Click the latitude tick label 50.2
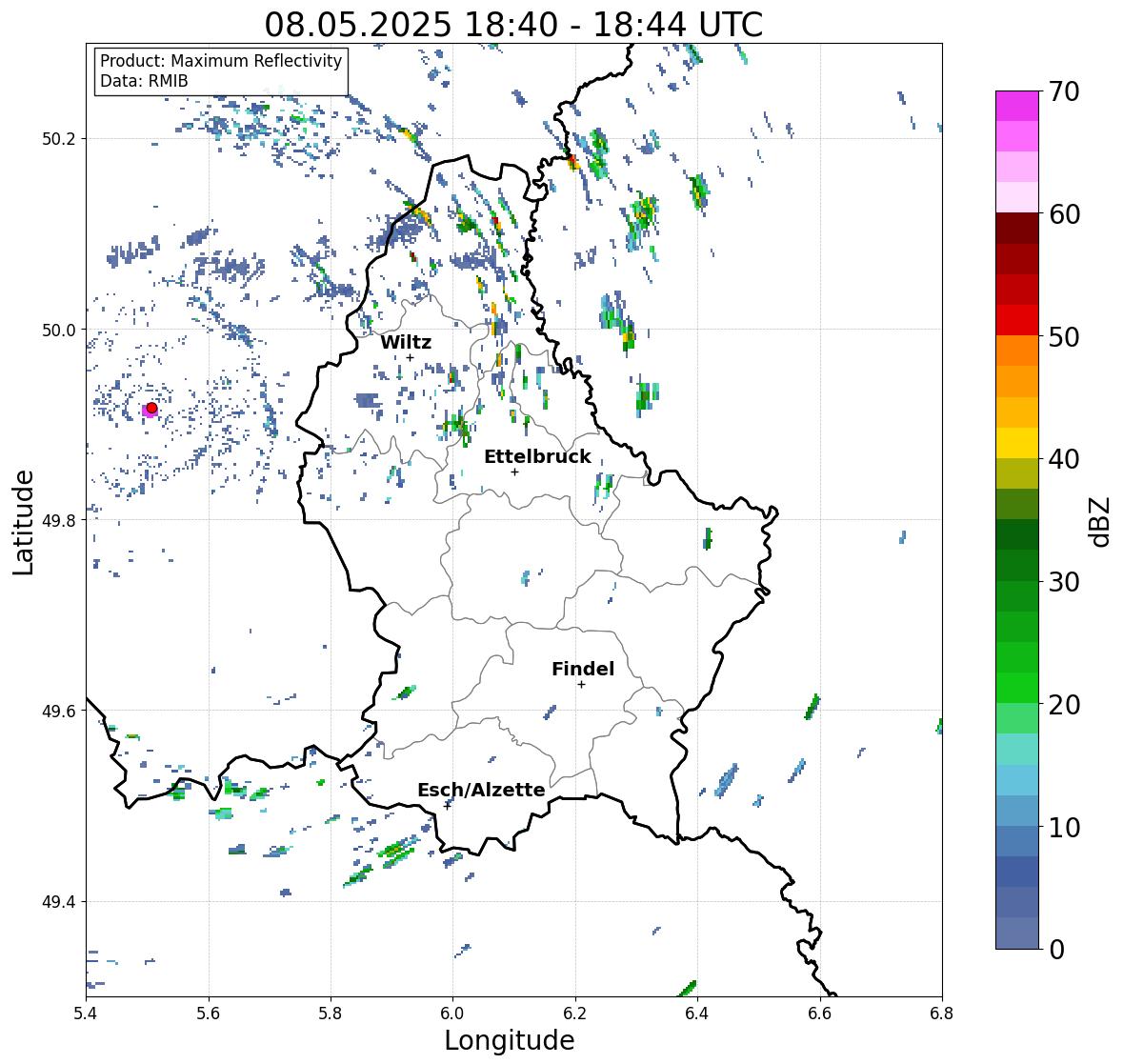Viewport: 1123px width, 1064px height. [x=59, y=139]
